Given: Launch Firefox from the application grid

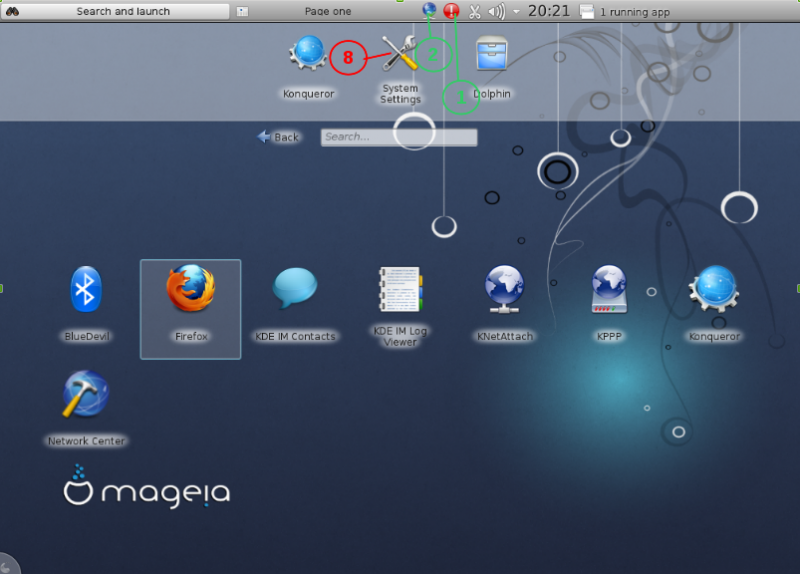Looking at the screenshot, I should click(x=190, y=309).
